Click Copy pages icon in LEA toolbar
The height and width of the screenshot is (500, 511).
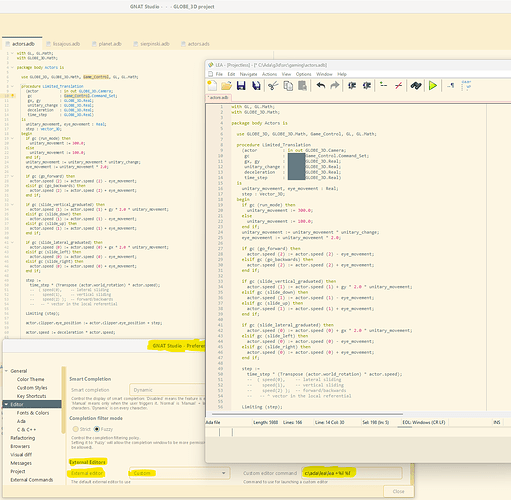(288, 86)
